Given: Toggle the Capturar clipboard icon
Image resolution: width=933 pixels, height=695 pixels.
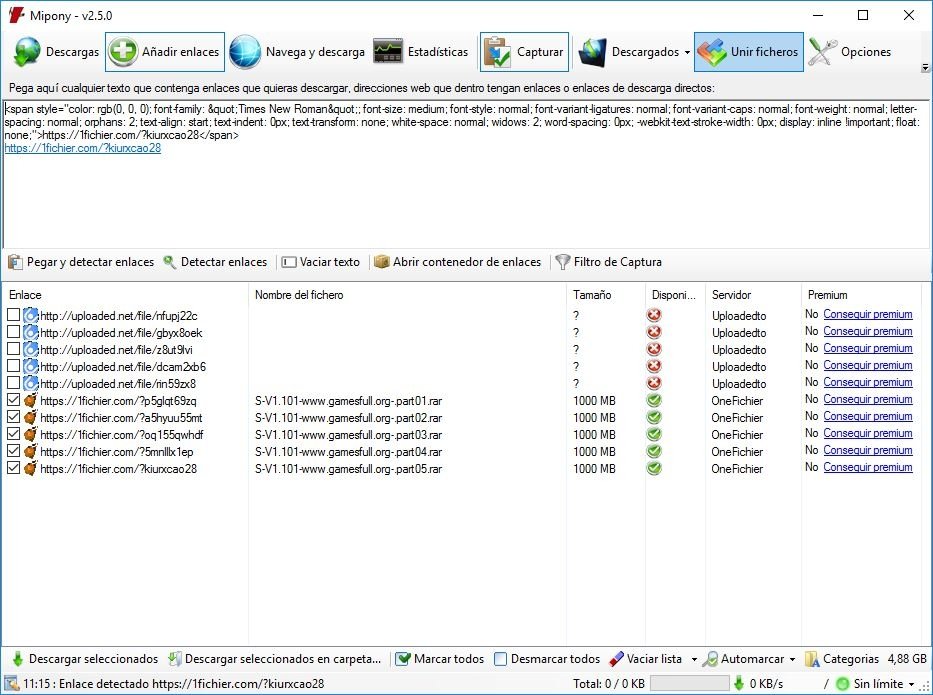Looking at the screenshot, I should point(497,52).
